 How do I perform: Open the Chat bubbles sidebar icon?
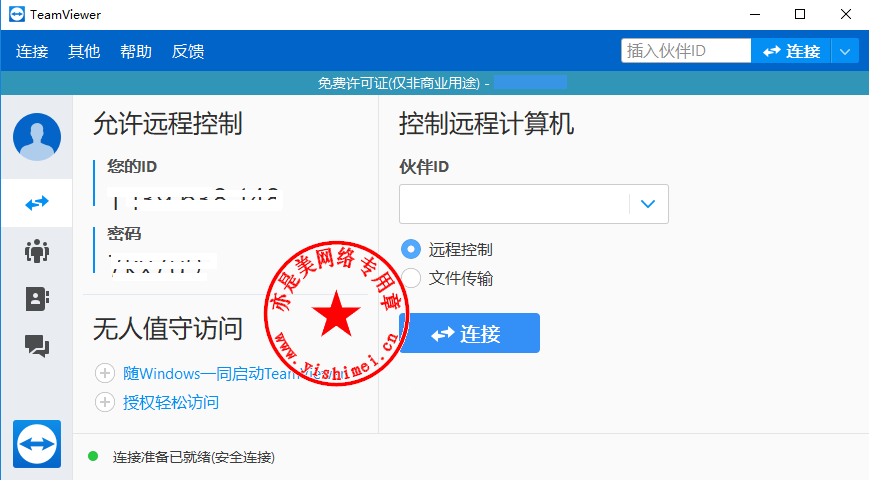(x=37, y=346)
